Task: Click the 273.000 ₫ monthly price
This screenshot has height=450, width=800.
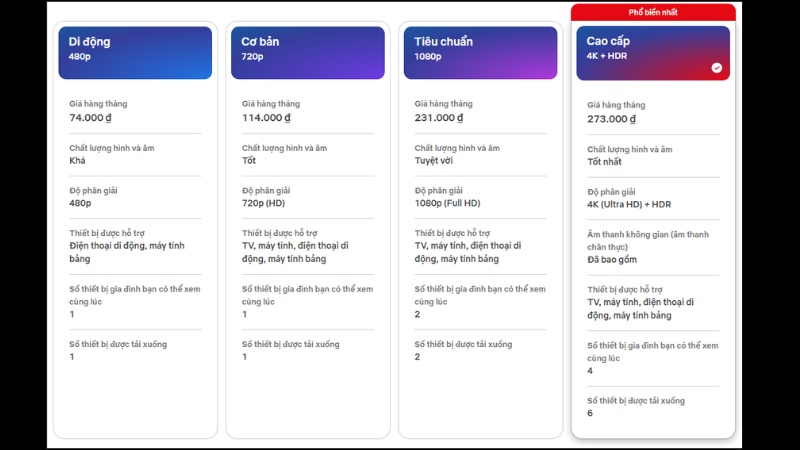Action: pos(612,119)
